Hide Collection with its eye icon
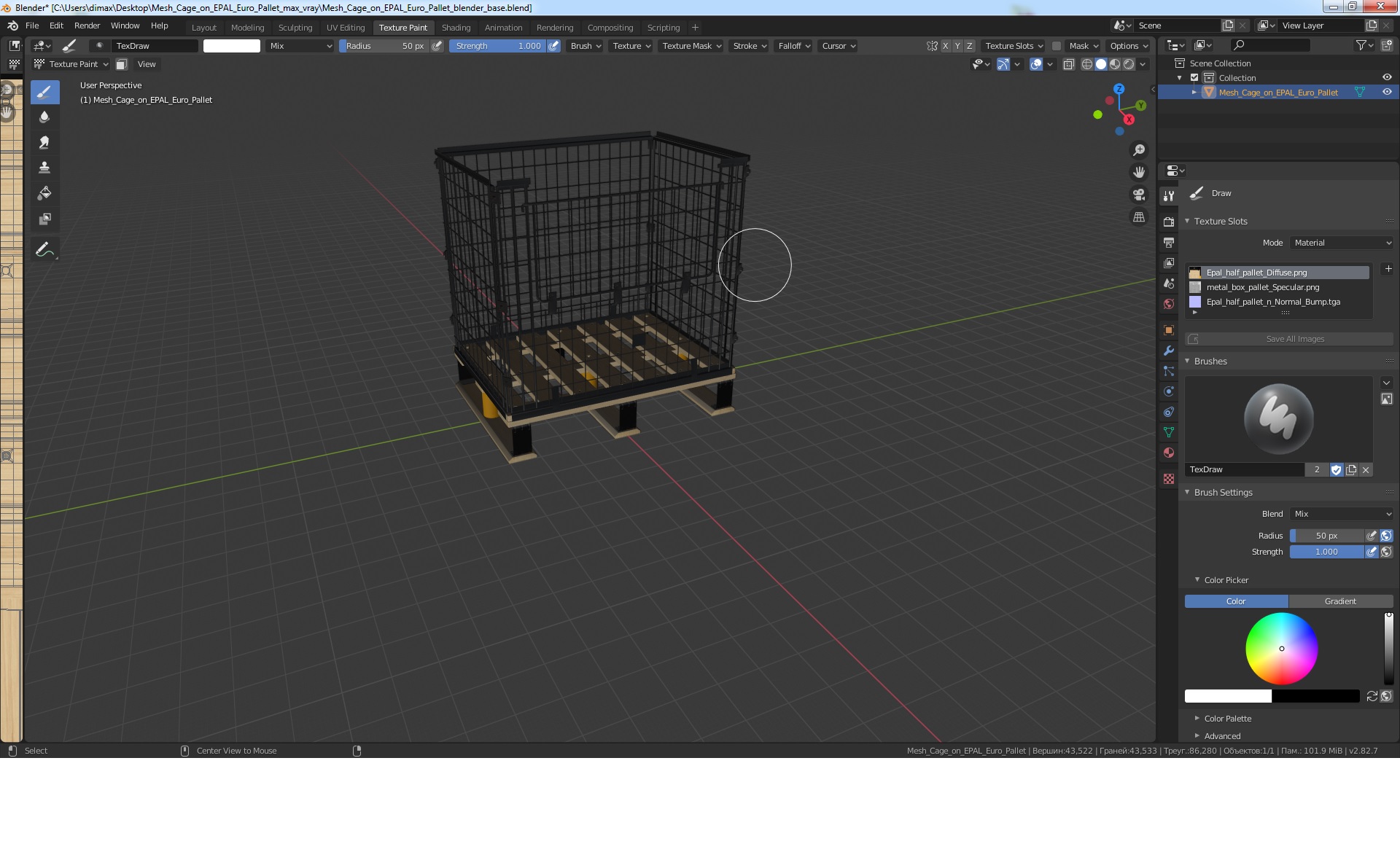The width and height of the screenshot is (1400, 844). (1387, 77)
